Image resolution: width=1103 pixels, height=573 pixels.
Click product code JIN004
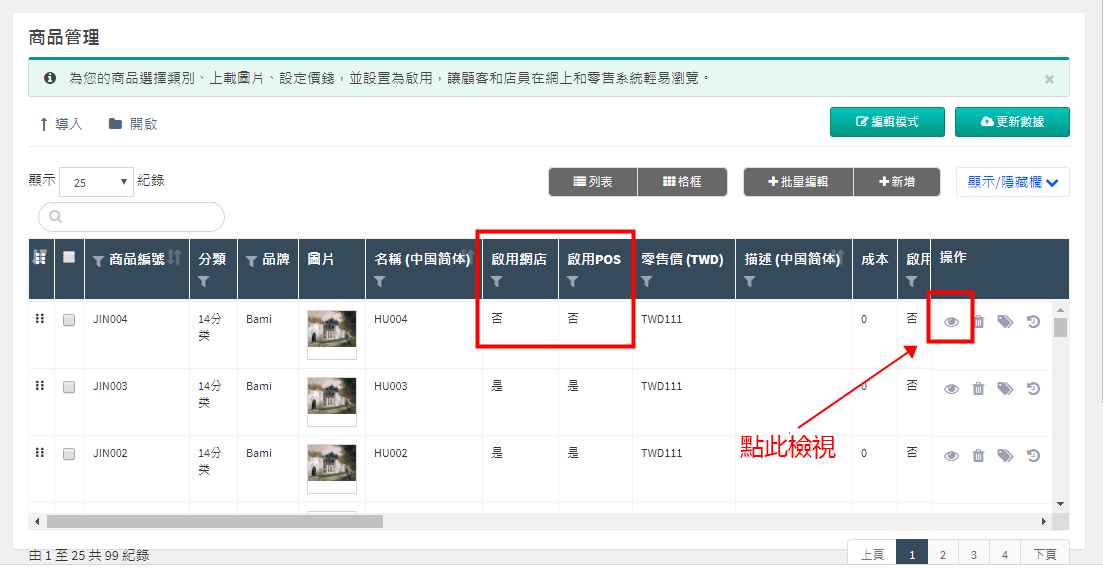coord(110,319)
